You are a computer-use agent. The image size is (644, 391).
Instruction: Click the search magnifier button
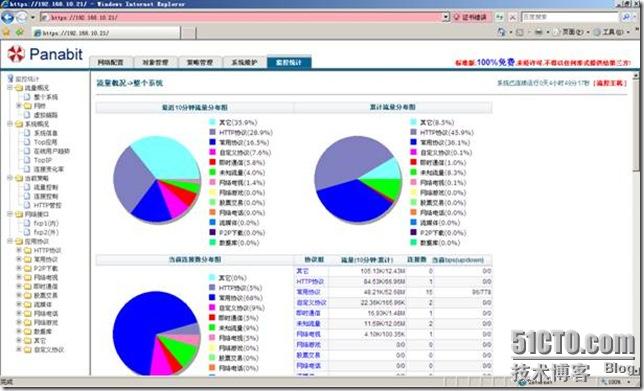[x=626, y=17]
